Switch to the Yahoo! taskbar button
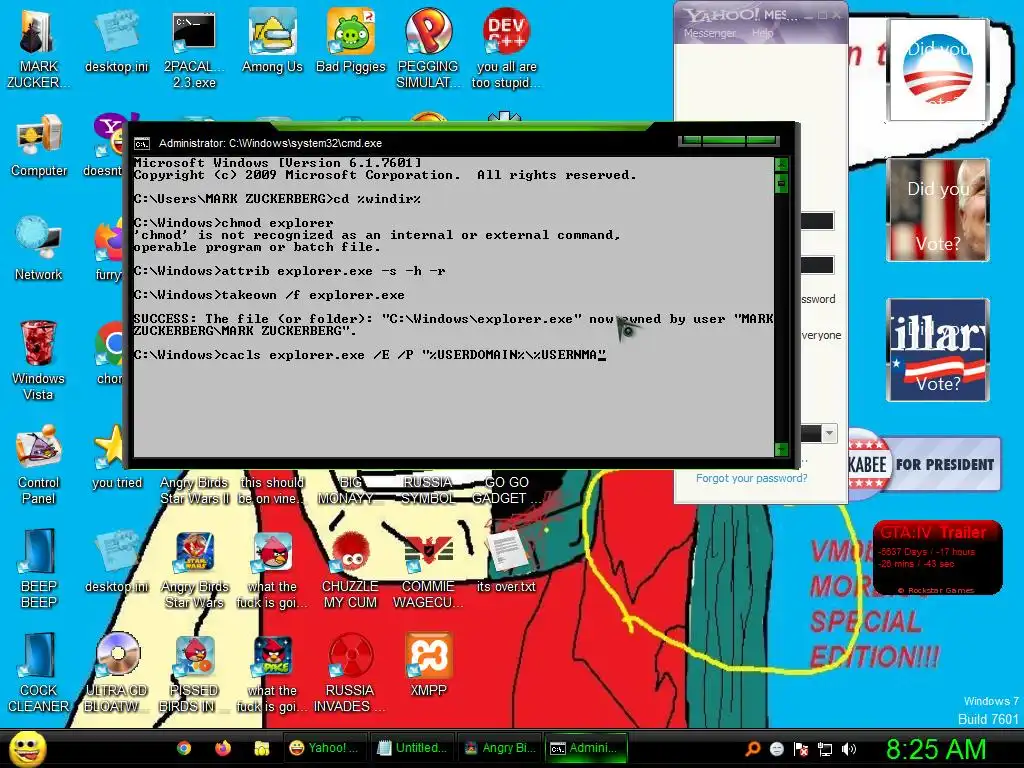Screen dimensions: 1024x768 [x=325, y=748]
